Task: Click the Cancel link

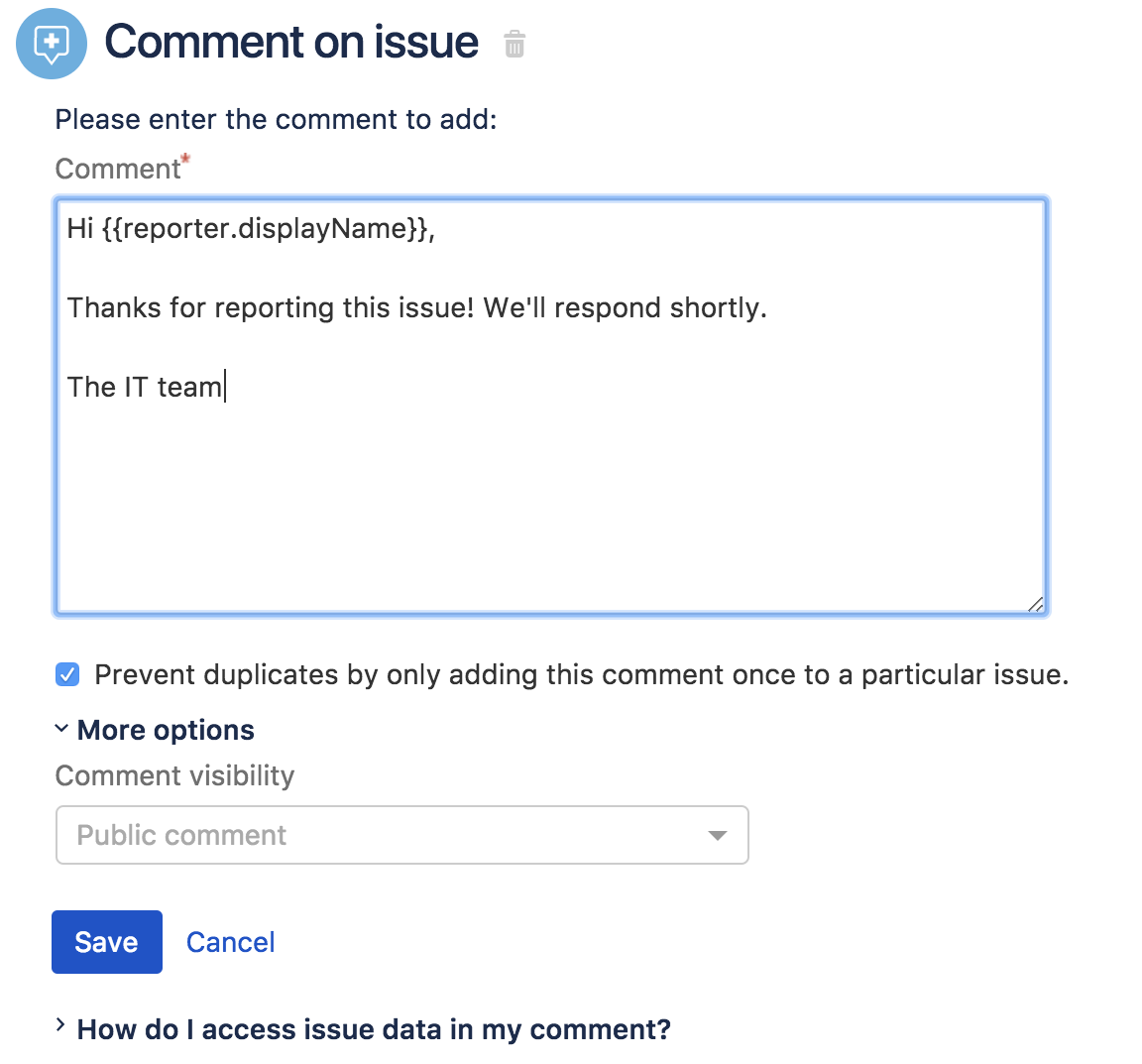Action: pos(230,942)
